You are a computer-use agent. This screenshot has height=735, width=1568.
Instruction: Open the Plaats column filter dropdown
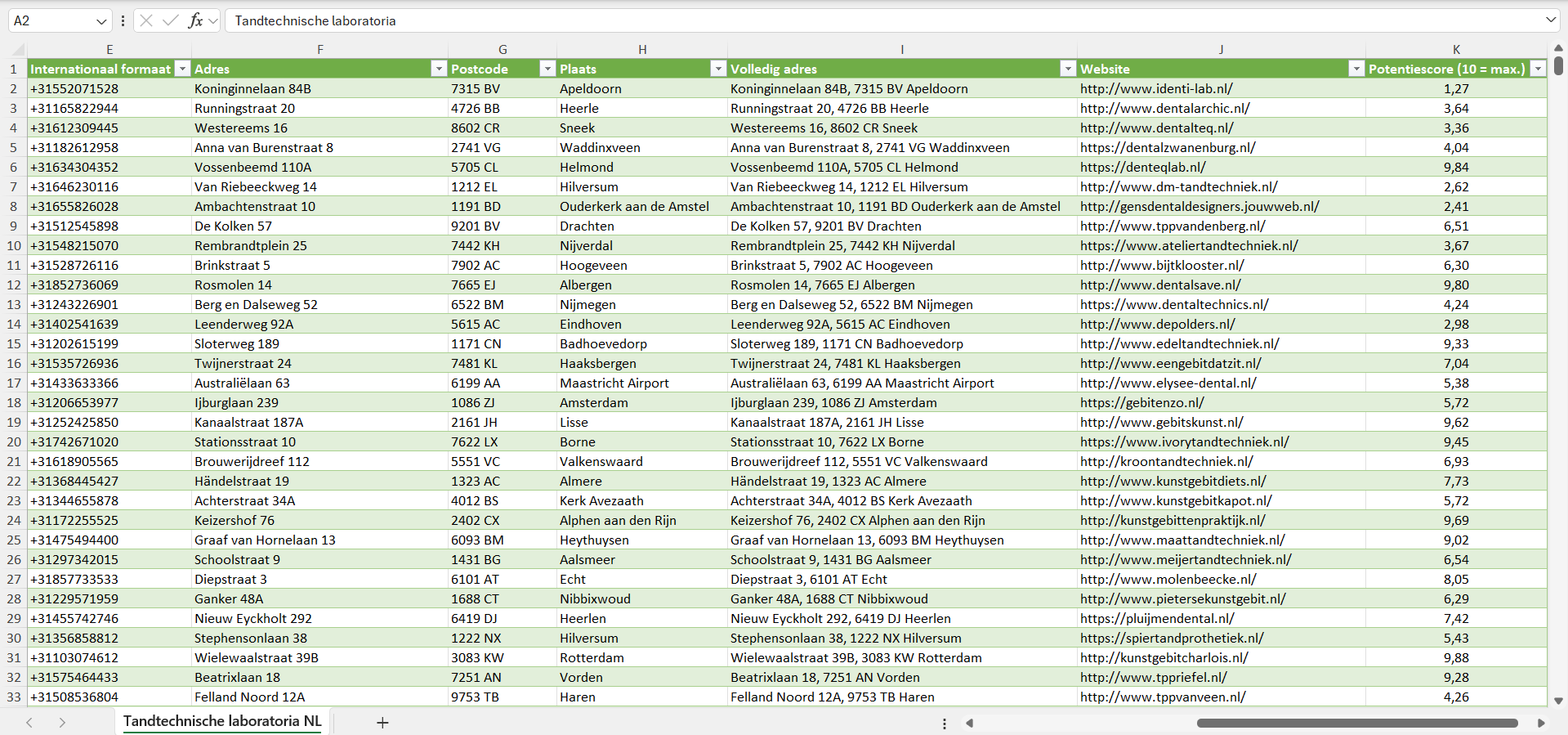click(x=718, y=69)
